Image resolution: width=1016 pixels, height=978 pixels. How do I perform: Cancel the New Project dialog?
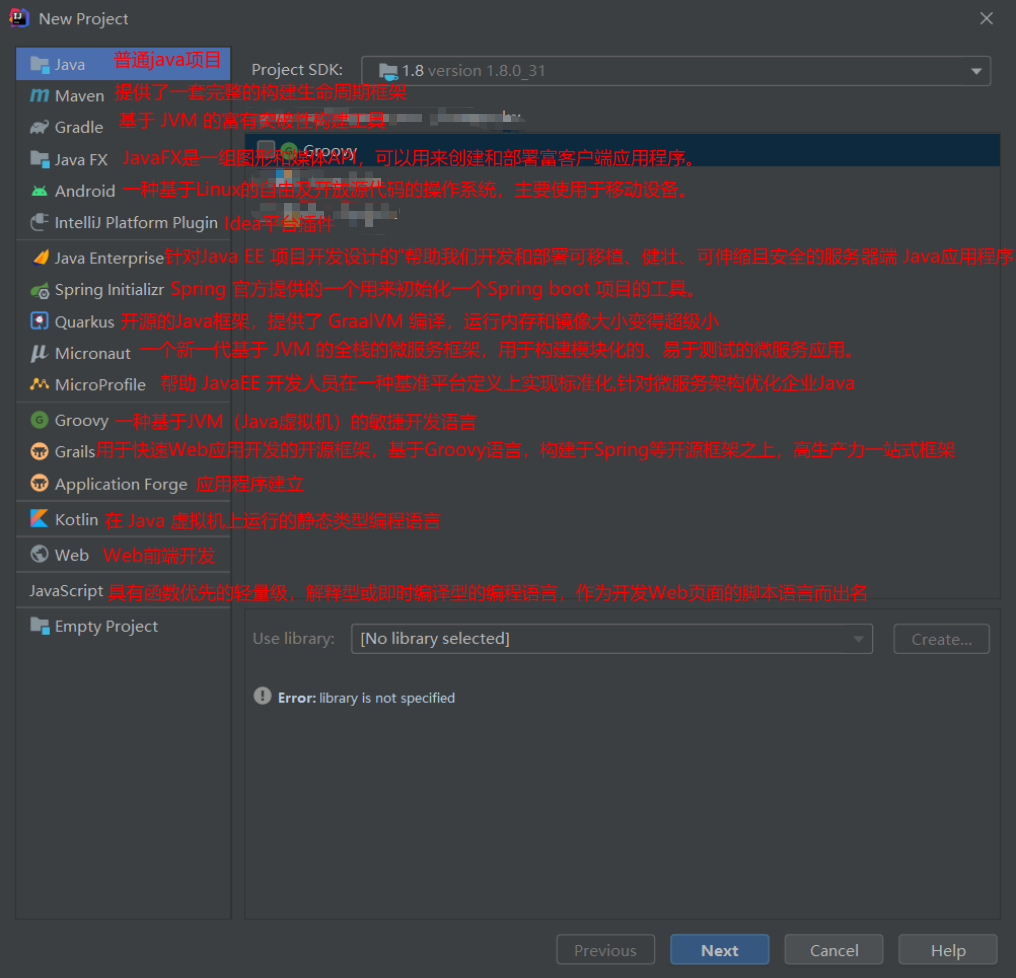pyautogui.click(x=834, y=950)
